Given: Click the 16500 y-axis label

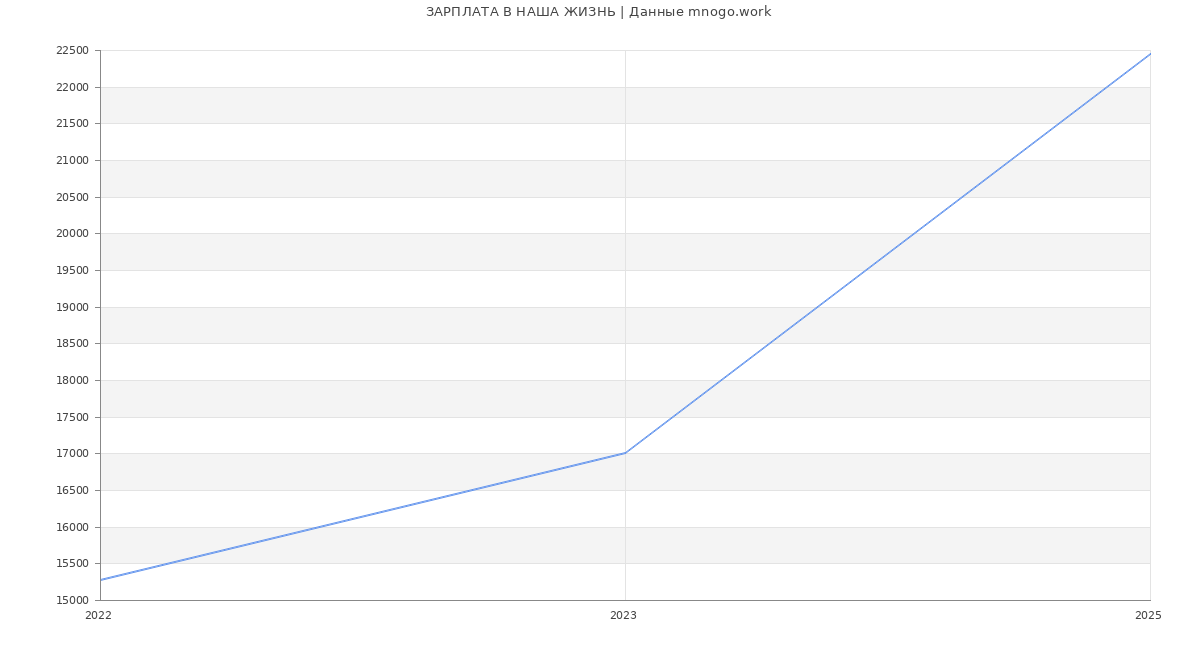Looking at the screenshot, I should tap(72, 491).
